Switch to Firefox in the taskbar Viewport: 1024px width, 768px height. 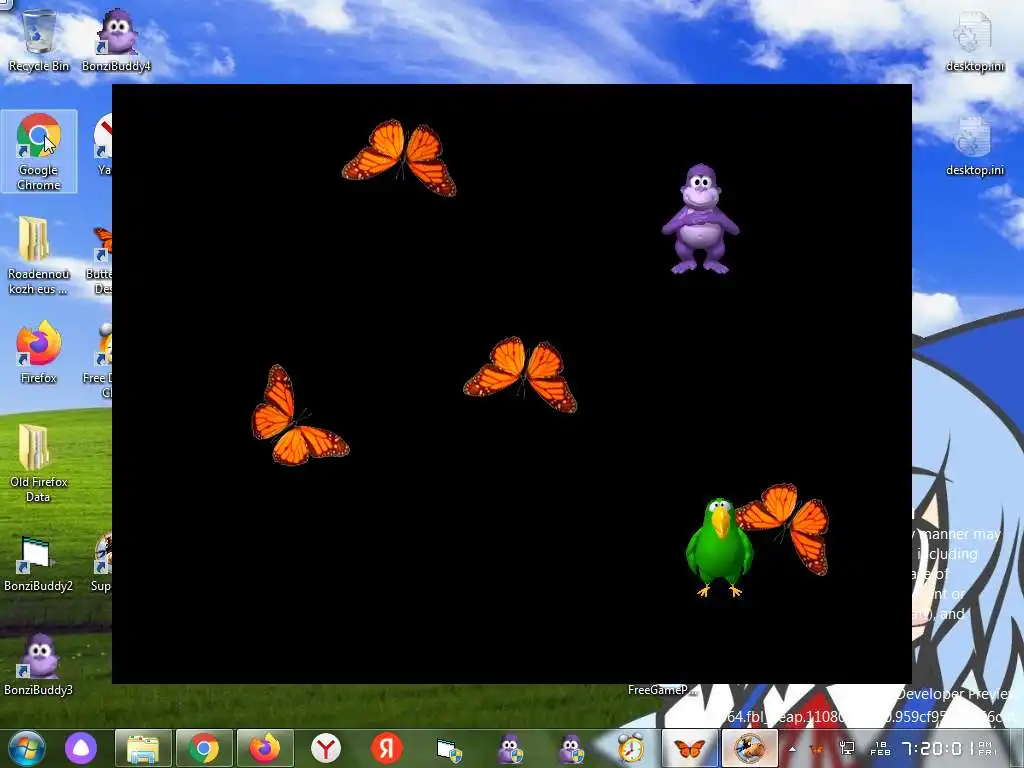tap(264, 748)
